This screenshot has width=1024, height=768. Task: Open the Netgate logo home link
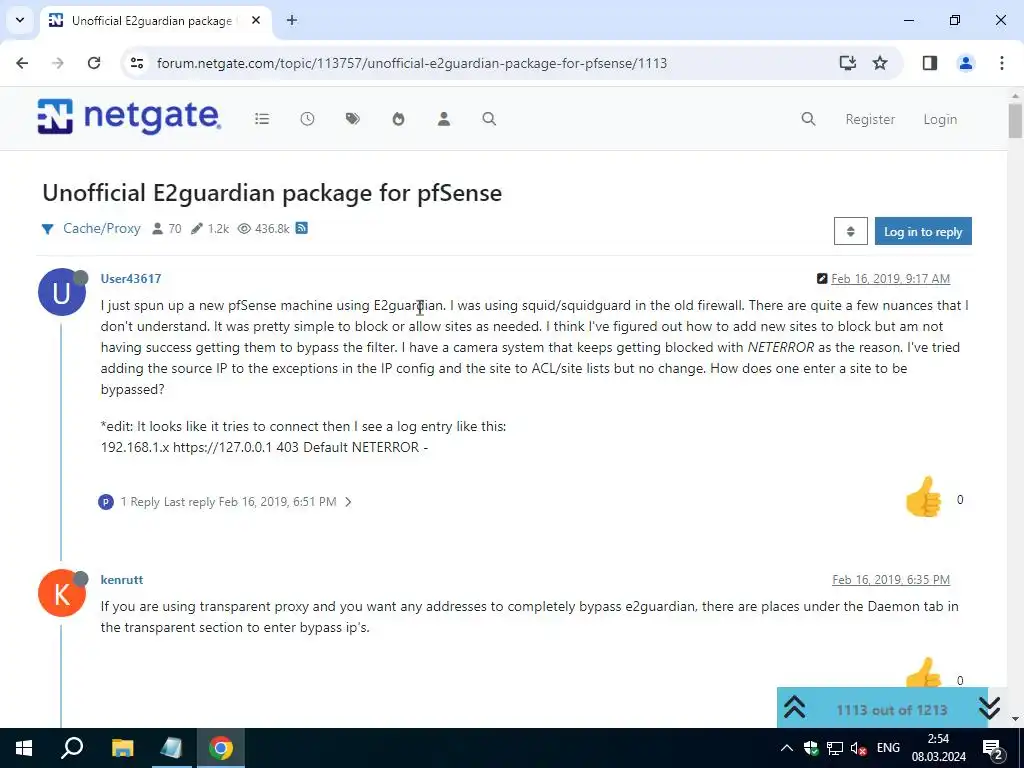pos(129,117)
